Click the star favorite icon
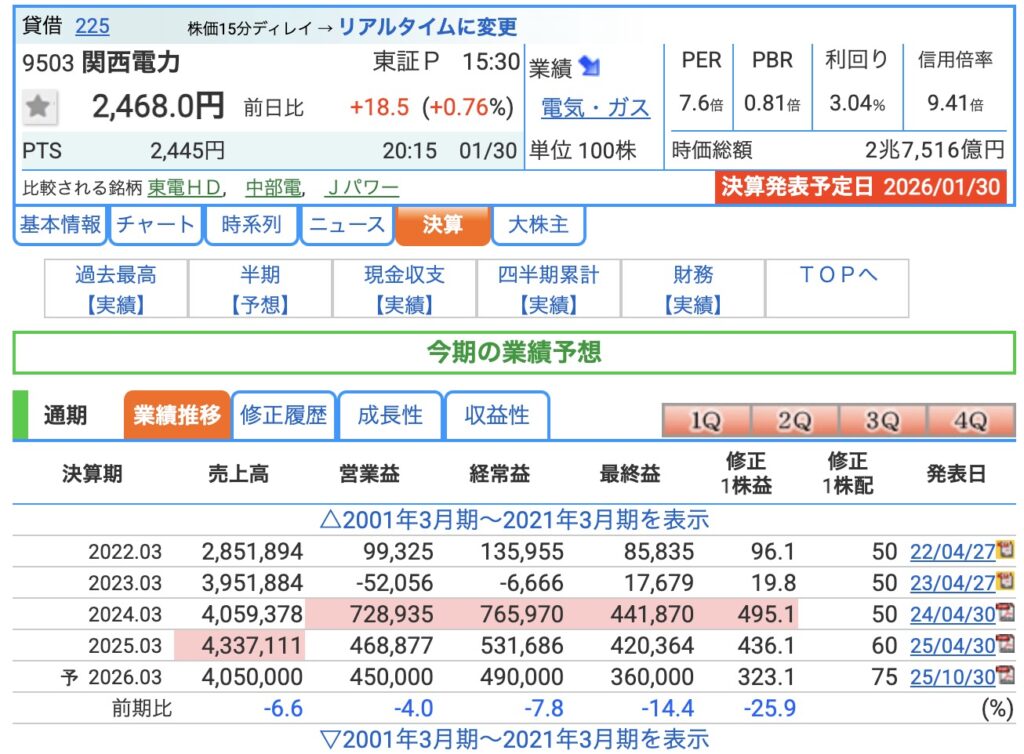 pyautogui.click(x=39, y=107)
